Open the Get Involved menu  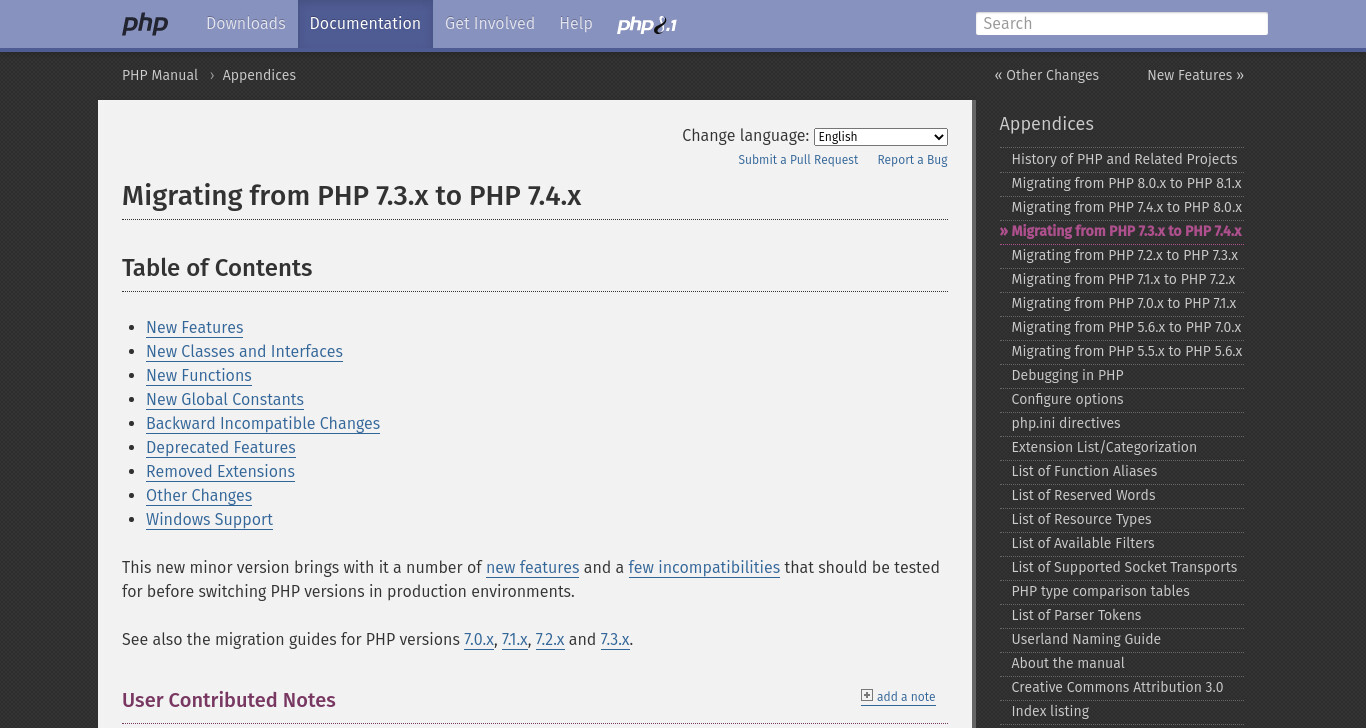pos(490,24)
